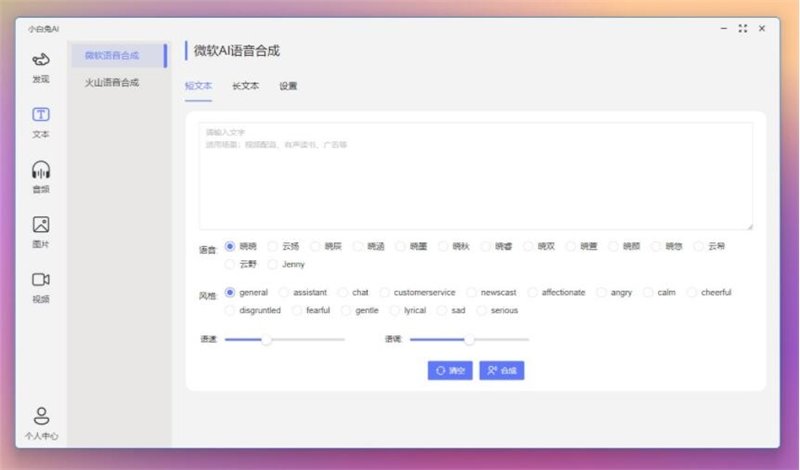This screenshot has height=470, width=800.
Task: Select the disgruntled style option
Action: coord(230,310)
